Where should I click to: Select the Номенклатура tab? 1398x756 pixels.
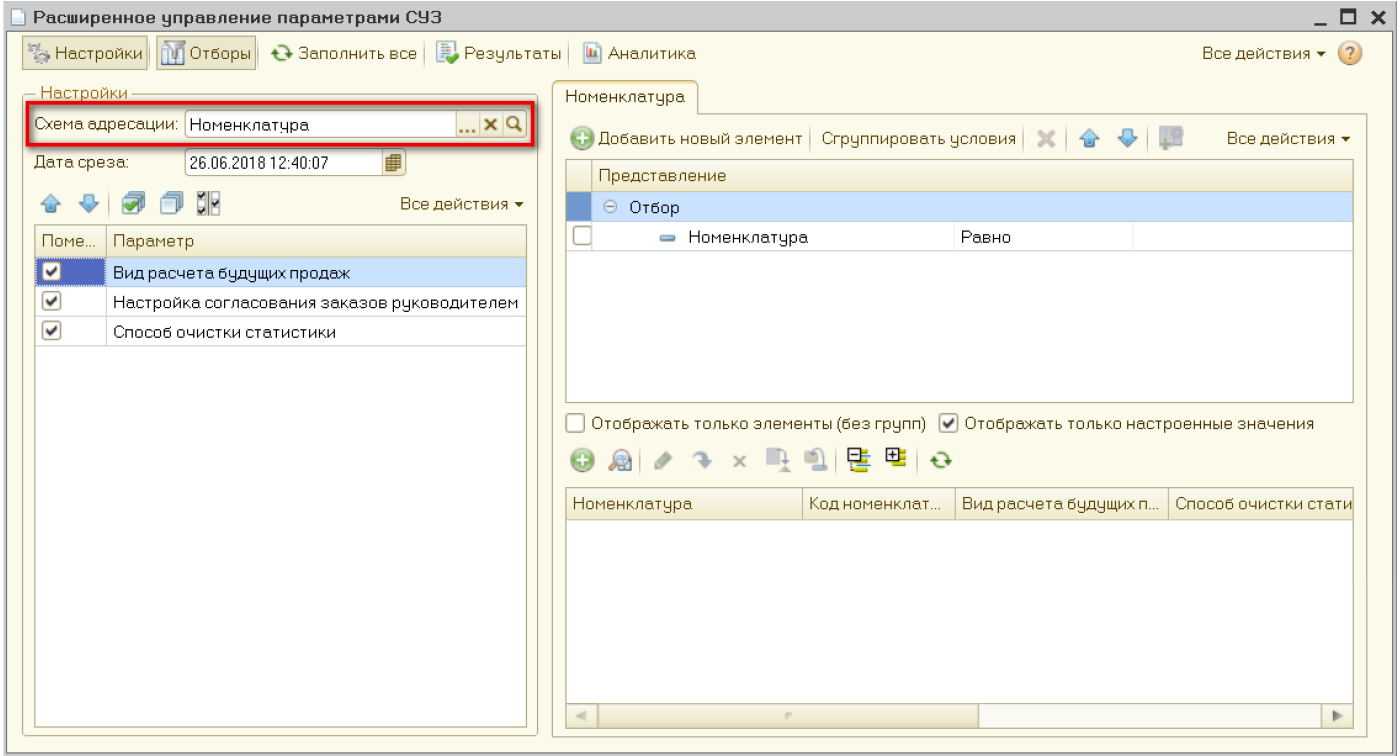point(625,97)
